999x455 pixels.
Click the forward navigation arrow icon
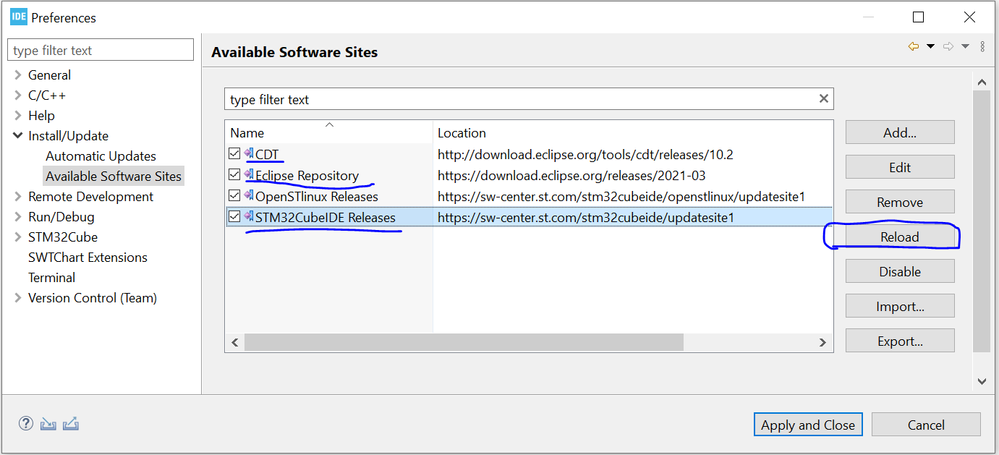[948, 47]
